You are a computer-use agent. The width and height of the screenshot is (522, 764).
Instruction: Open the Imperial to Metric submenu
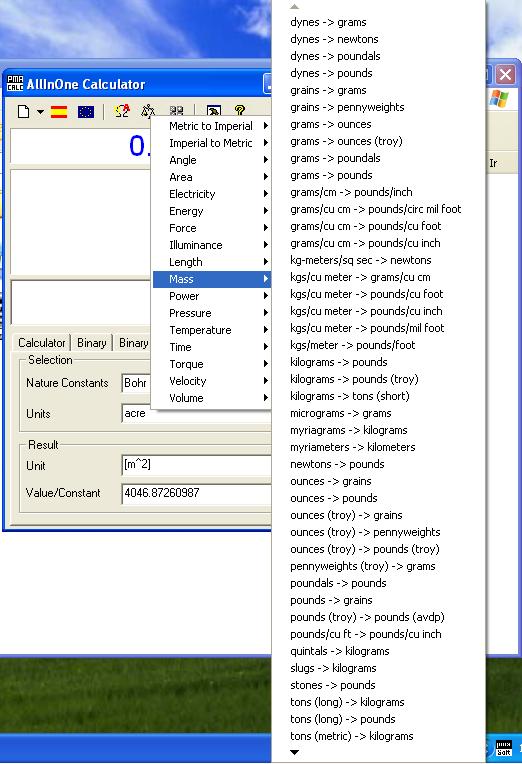click(x=212, y=143)
